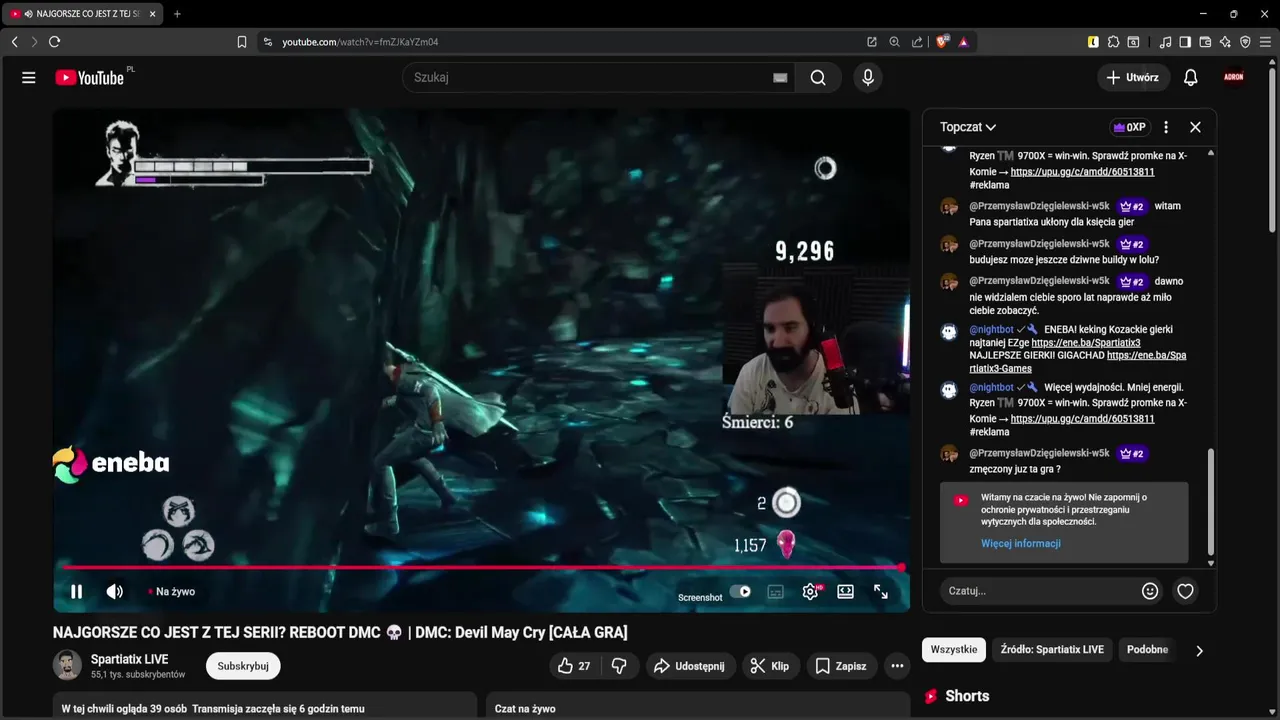1280x720 pixels.
Task: Open media controls music note icon
Action: tap(1165, 42)
